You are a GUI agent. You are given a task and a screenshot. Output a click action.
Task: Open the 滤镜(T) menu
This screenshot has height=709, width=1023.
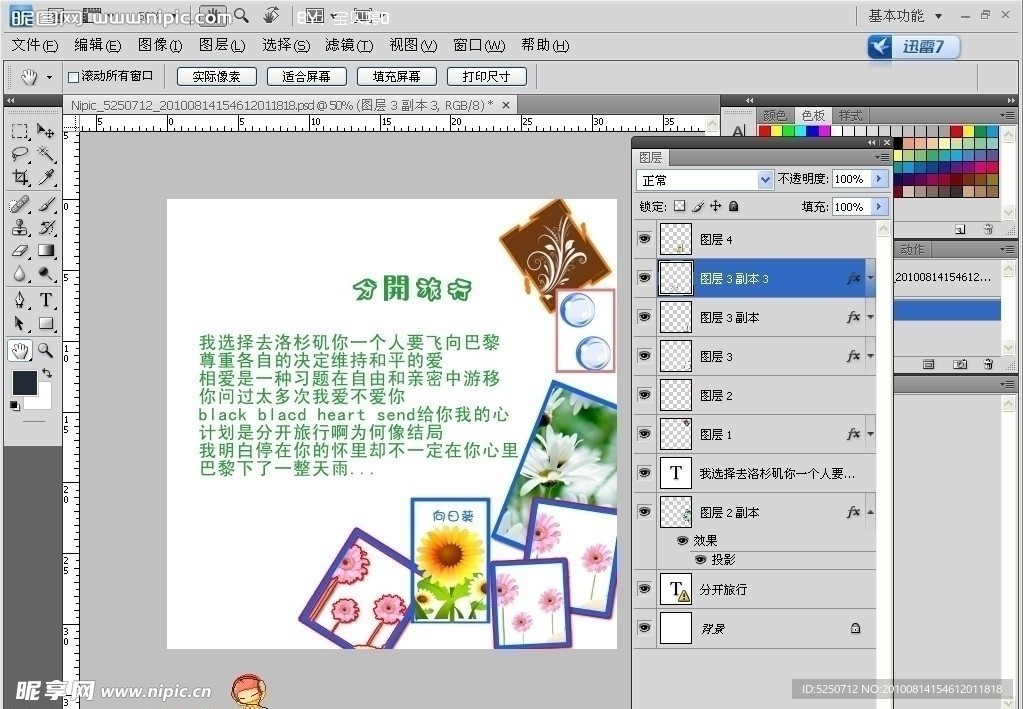(x=348, y=45)
